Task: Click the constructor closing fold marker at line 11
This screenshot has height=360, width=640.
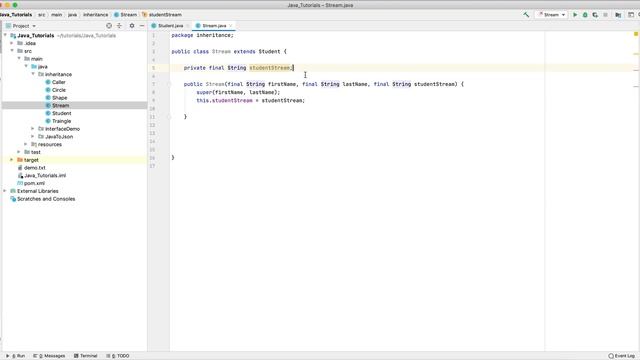Action: 169,117
